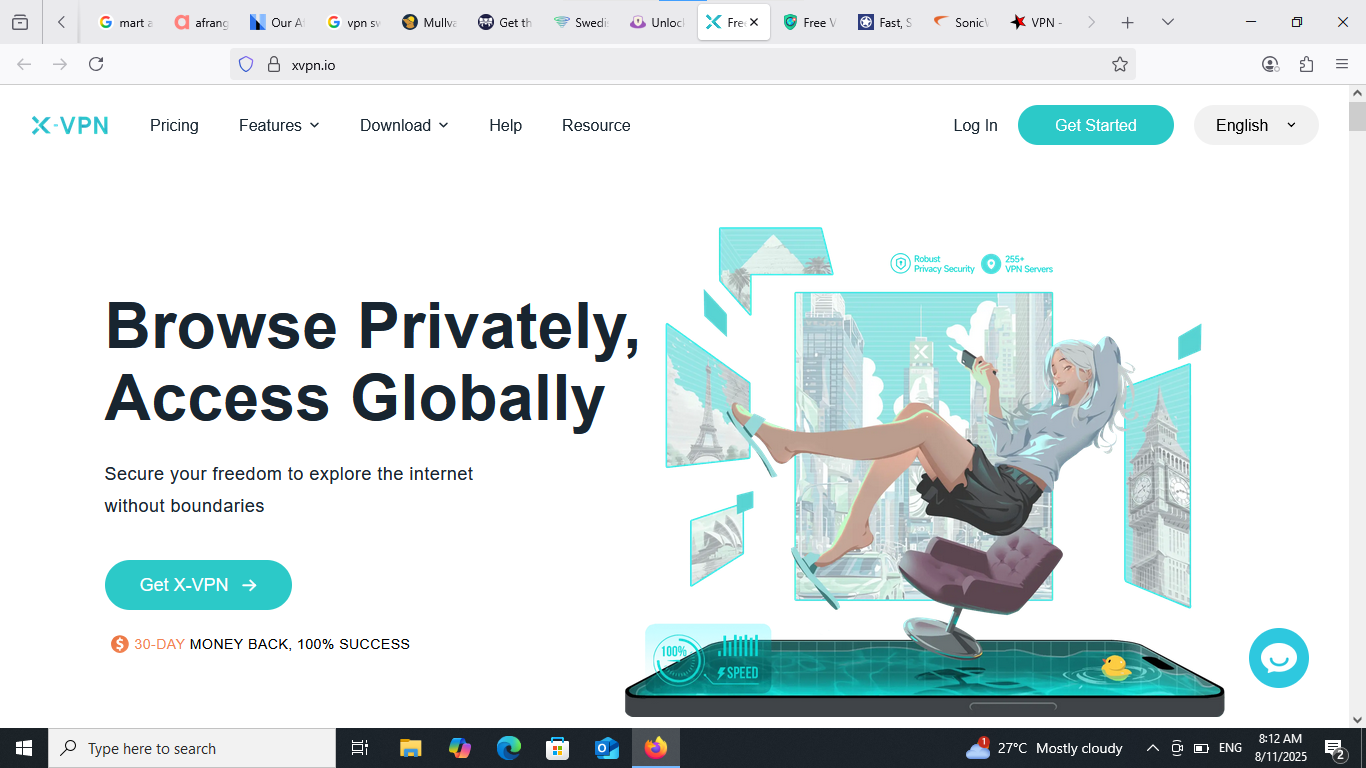Click the Robust Privacy Security shield badge
This screenshot has width=1366, height=768.
click(932, 264)
